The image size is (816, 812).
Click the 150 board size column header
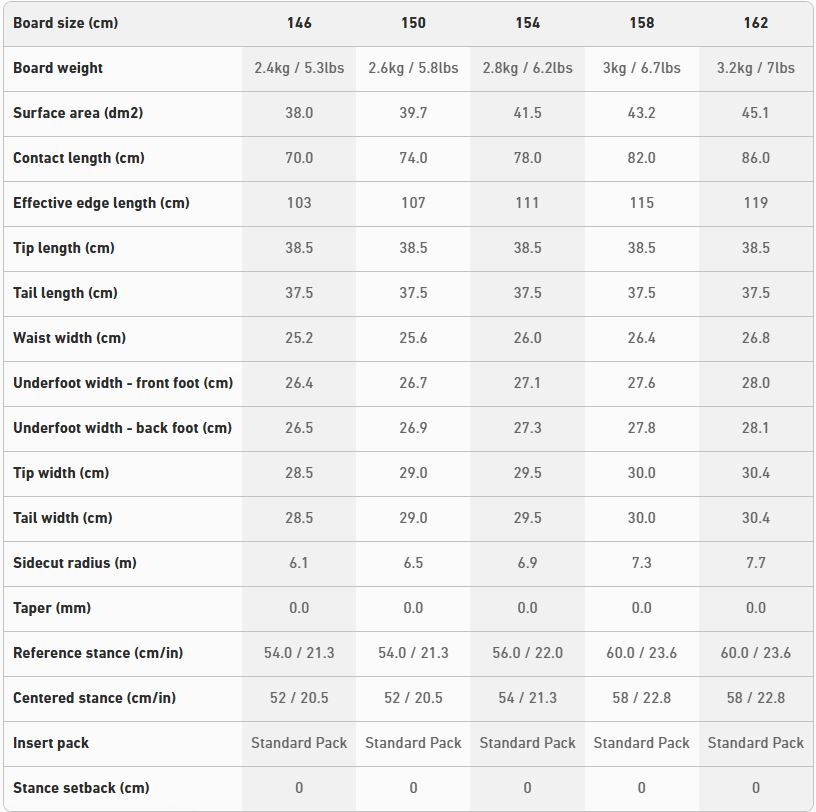pyautogui.click(x=413, y=23)
